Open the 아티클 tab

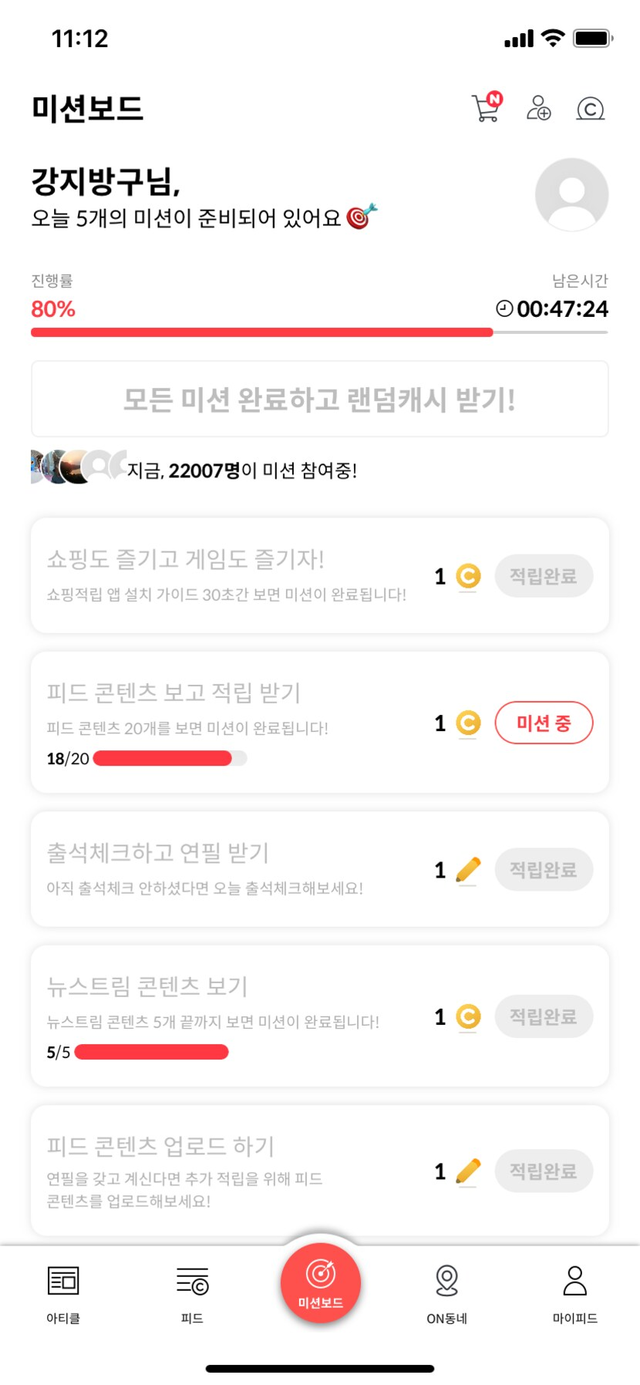(63, 1293)
